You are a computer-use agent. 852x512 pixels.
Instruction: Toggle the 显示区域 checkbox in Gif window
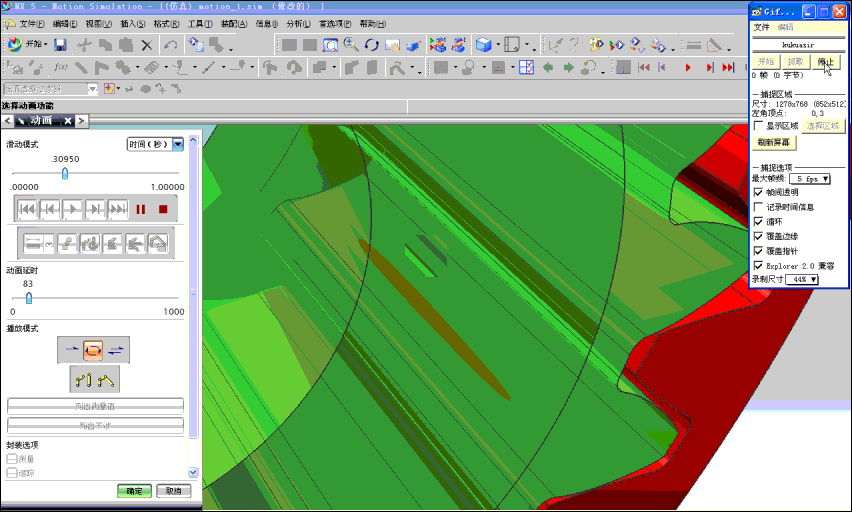click(x=759, y=126)
